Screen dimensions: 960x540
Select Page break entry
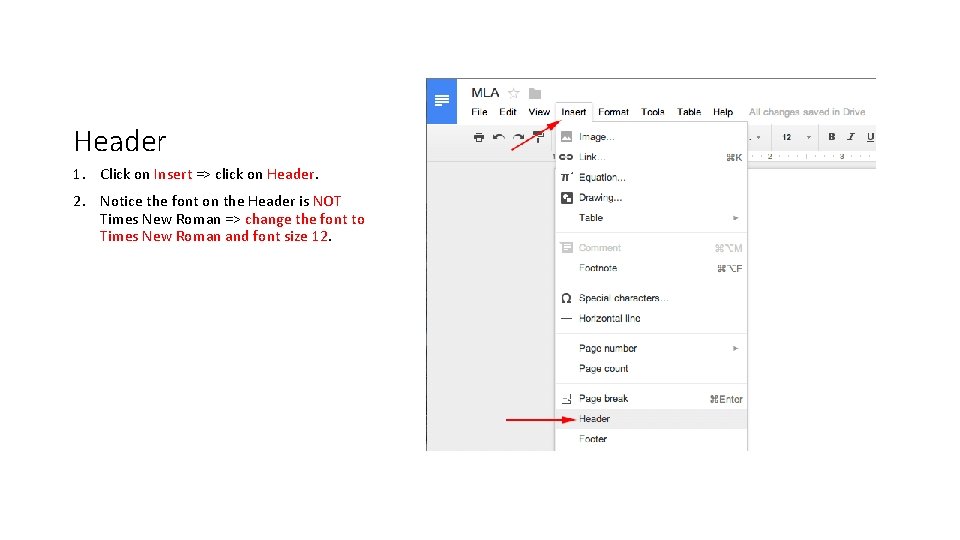[x=651, y=399]
